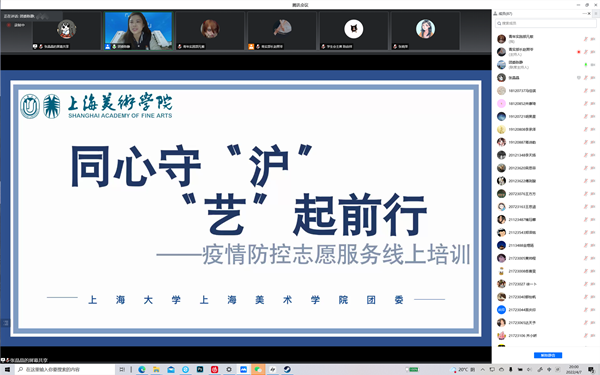Select the white cat avatar participant tile

point(354,31)
